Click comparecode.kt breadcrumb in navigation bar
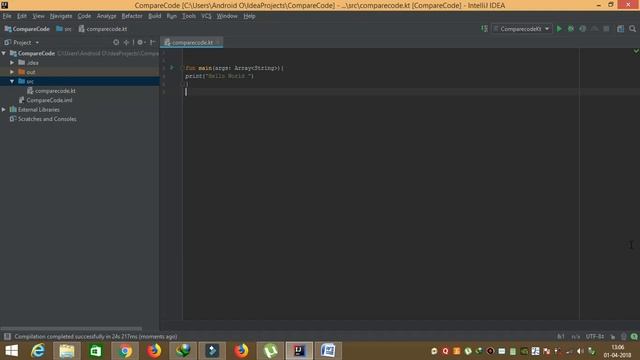 coord(103,29)
